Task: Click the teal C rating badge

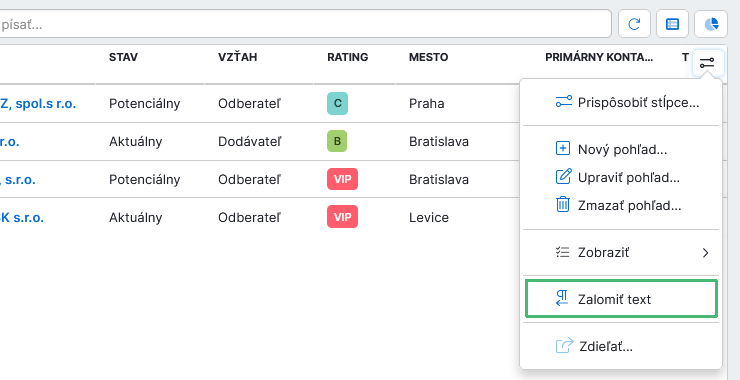Action: 337,103
